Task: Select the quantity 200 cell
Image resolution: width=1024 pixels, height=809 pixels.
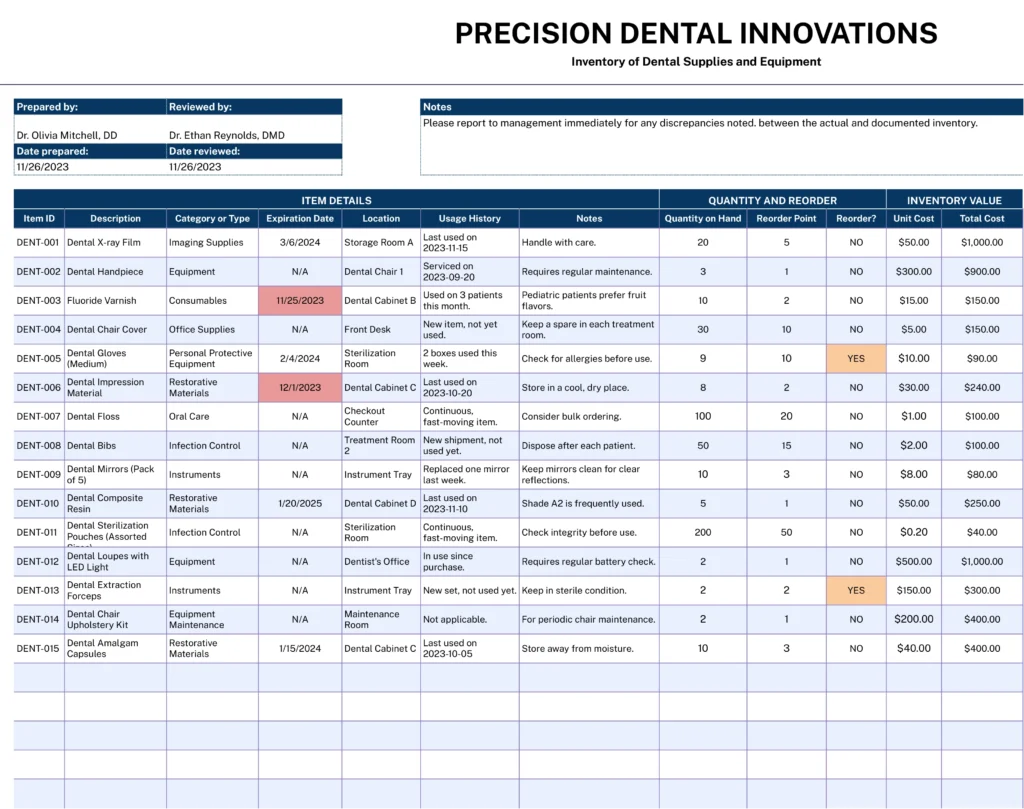Action: point(703,532)
